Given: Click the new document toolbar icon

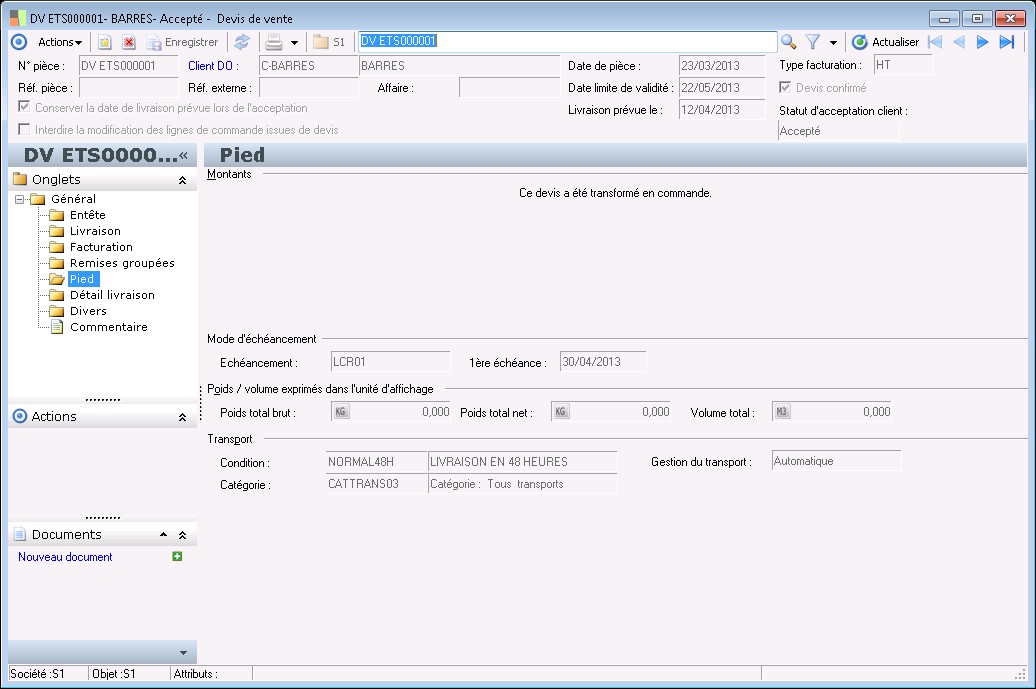Looking at the screenshot, I should [x=104, y=42].
